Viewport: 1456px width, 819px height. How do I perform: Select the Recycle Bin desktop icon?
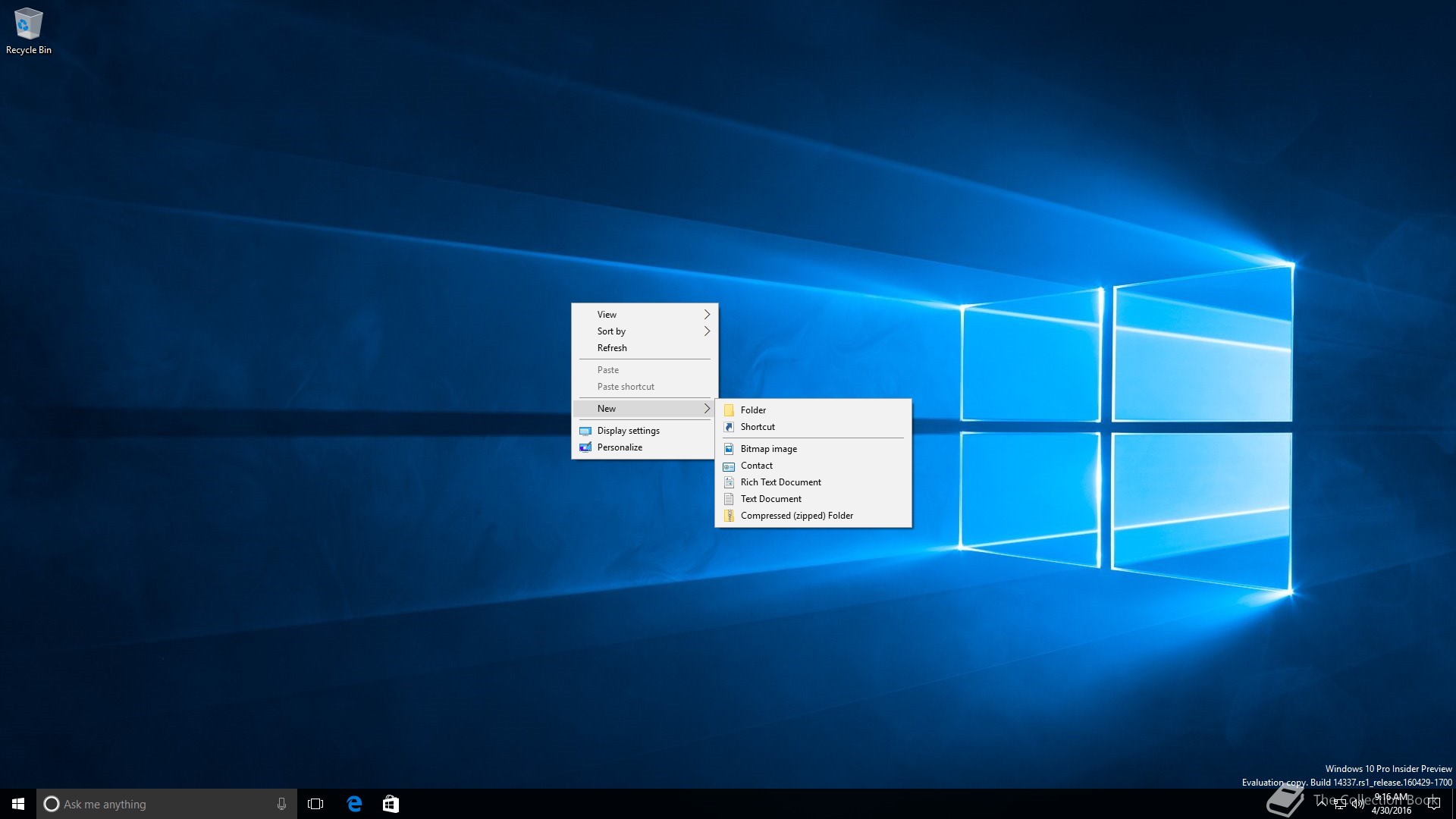[28, 32]
